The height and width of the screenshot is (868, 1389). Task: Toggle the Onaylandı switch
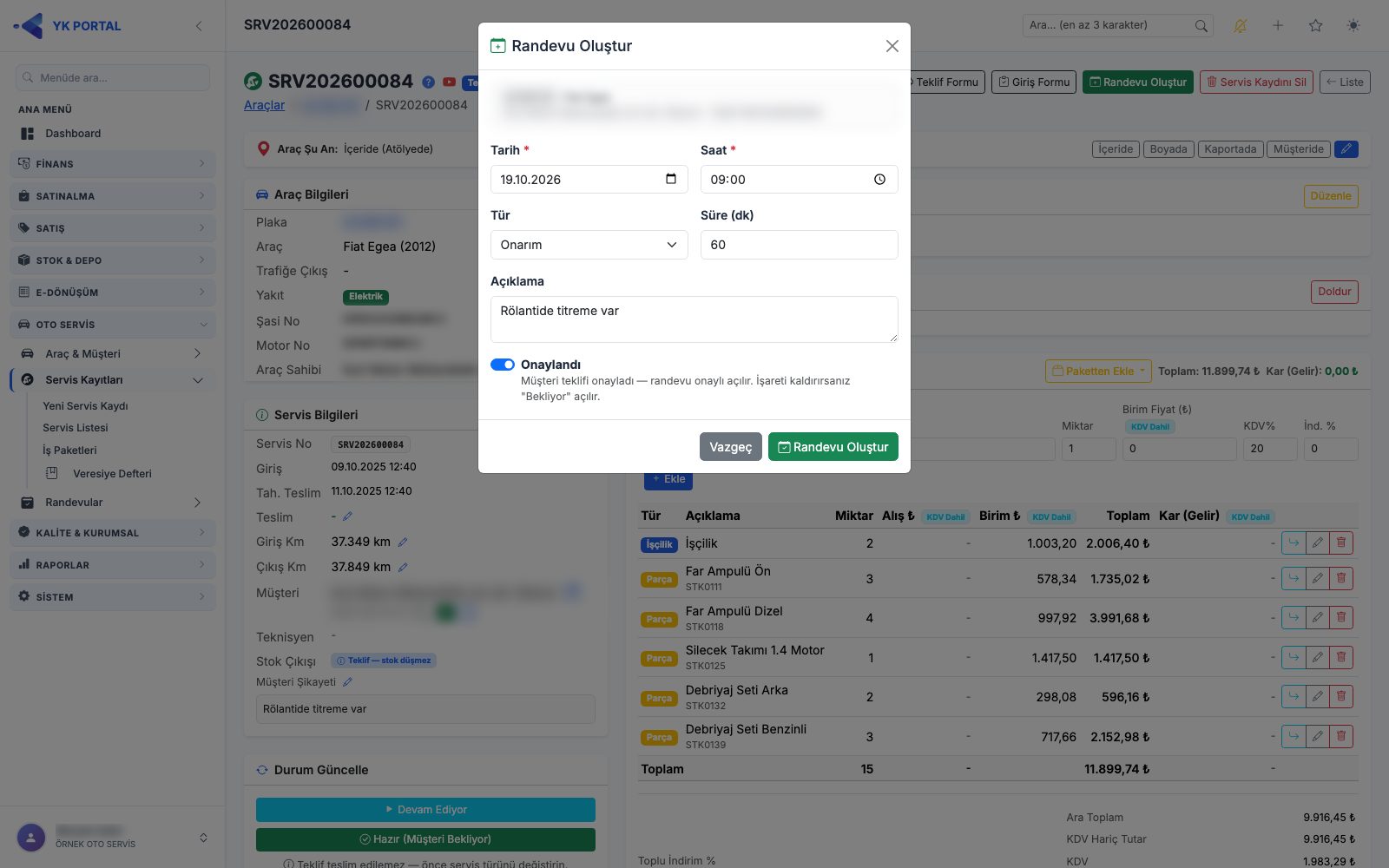coord(503,365)
